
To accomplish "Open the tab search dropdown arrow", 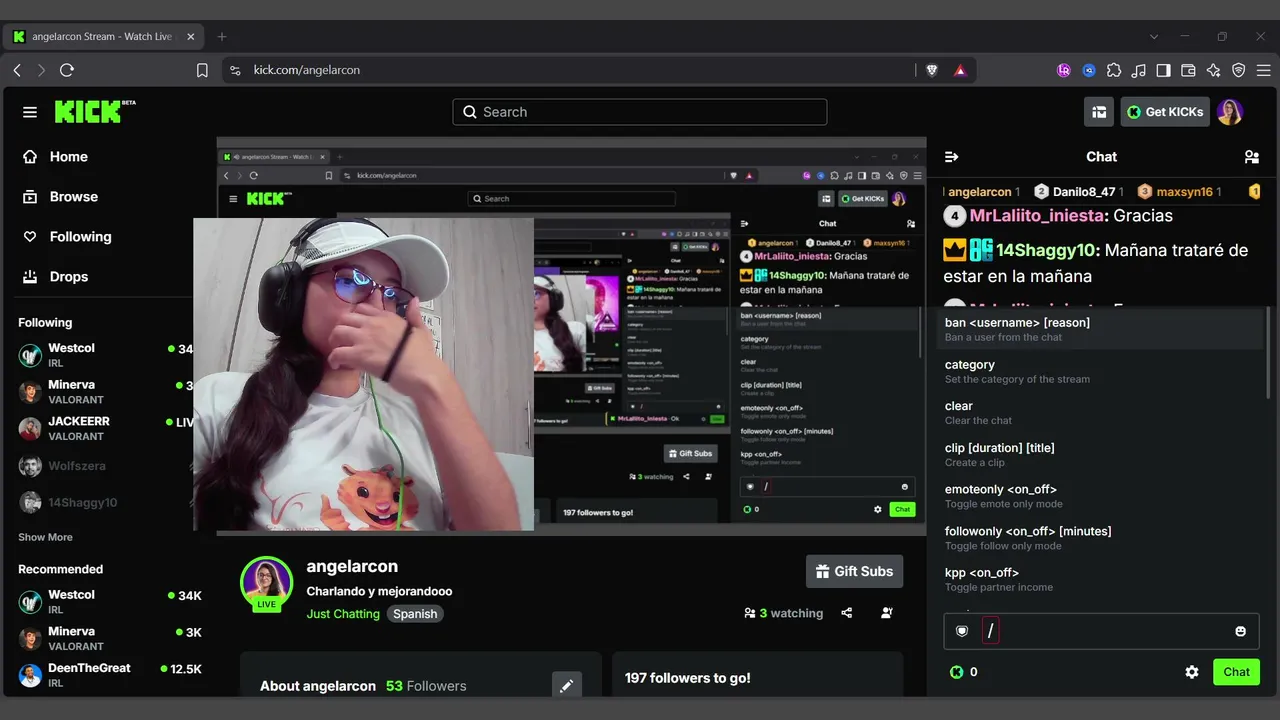I will point(1154,37).
